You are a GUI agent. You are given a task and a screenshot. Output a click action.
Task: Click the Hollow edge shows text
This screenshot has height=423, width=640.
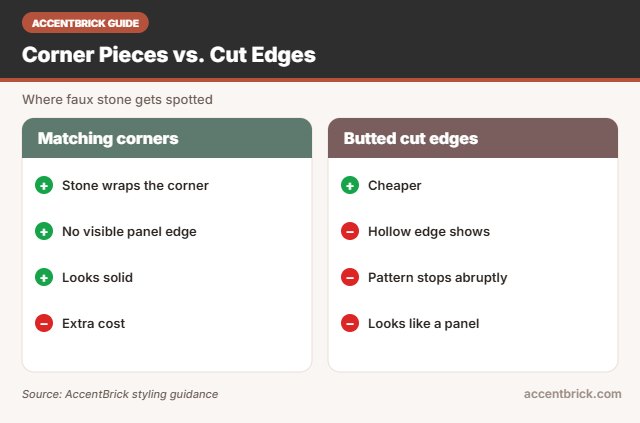click(x=429, y=232)
